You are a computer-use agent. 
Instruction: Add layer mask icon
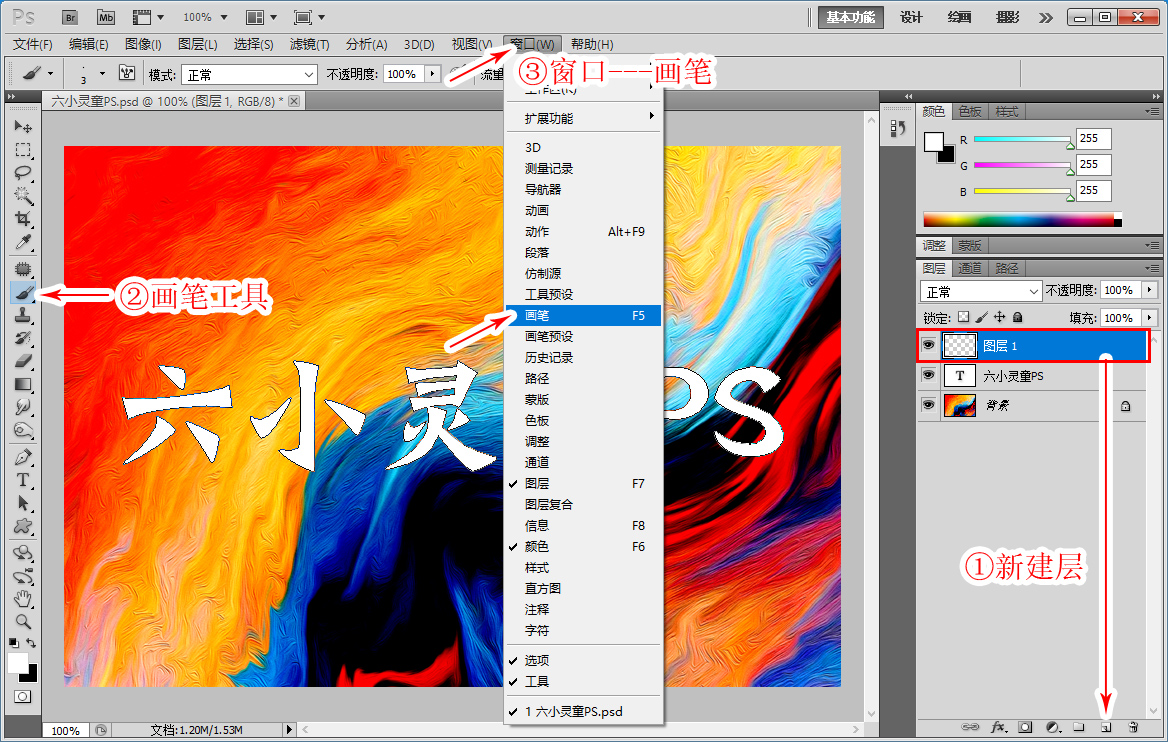click(1026, 727)
